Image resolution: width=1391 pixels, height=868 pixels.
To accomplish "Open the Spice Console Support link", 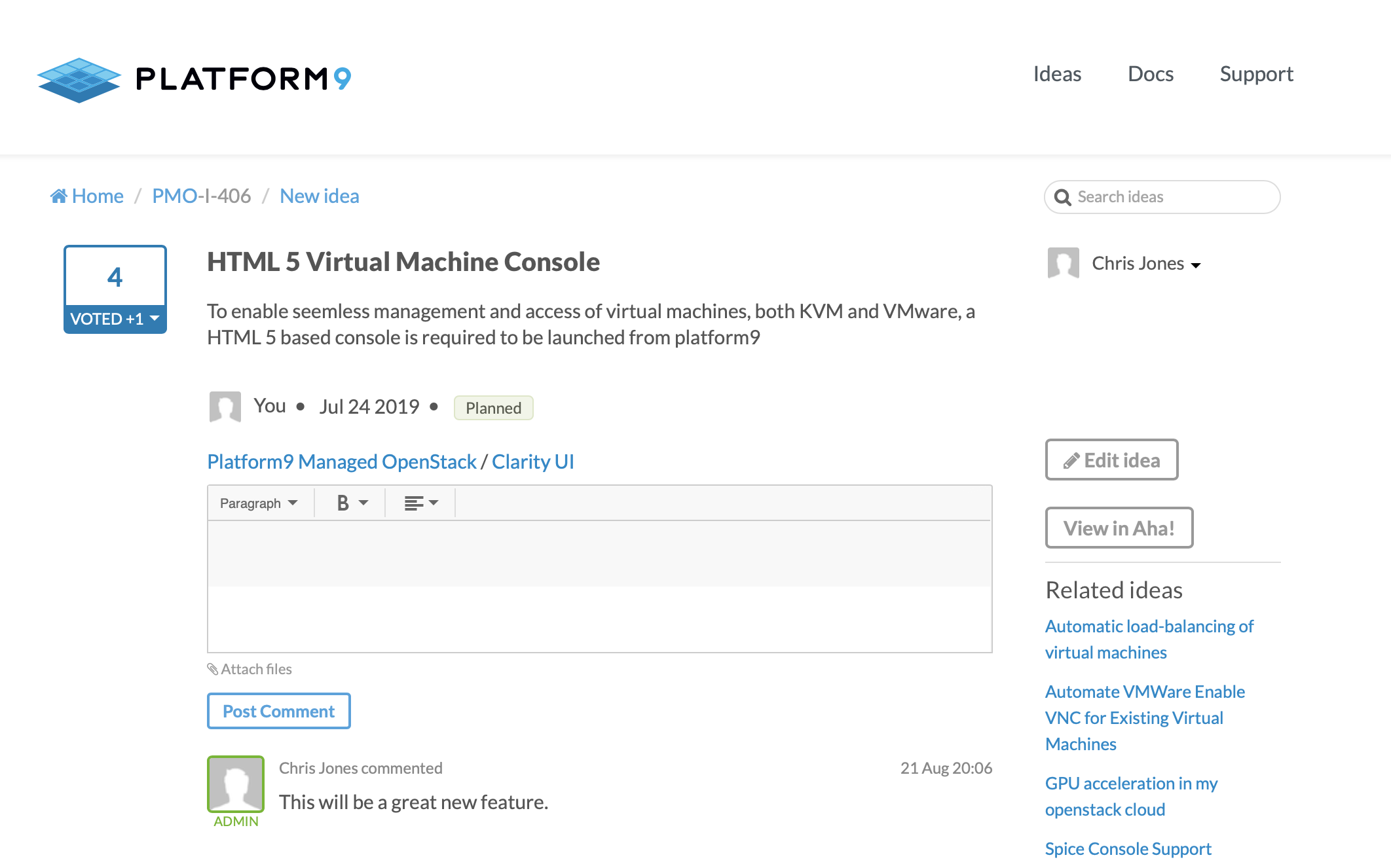I will click(x=1128, y=848).
